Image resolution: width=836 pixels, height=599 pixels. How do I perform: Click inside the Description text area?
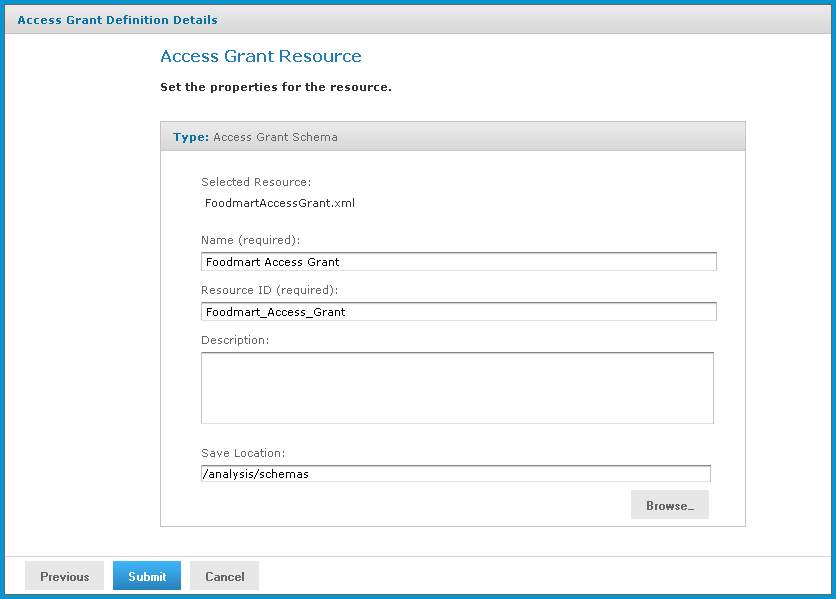[457, 388]
